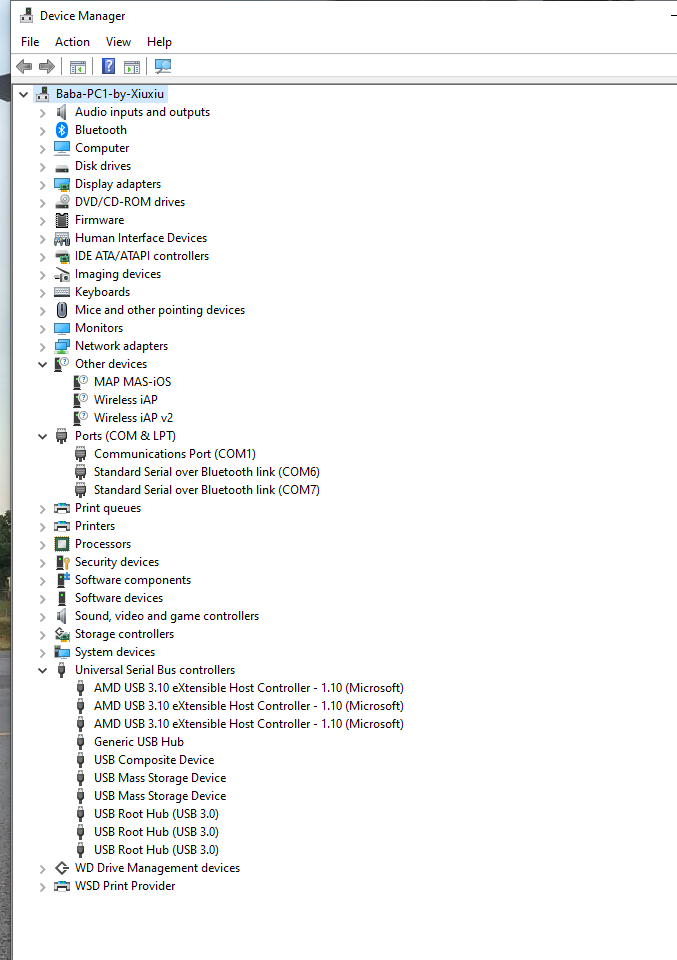Image resolution: width=677 pixels, height=960 pixels.
Task: Click the Keyboards category icon
Action: 62,292
